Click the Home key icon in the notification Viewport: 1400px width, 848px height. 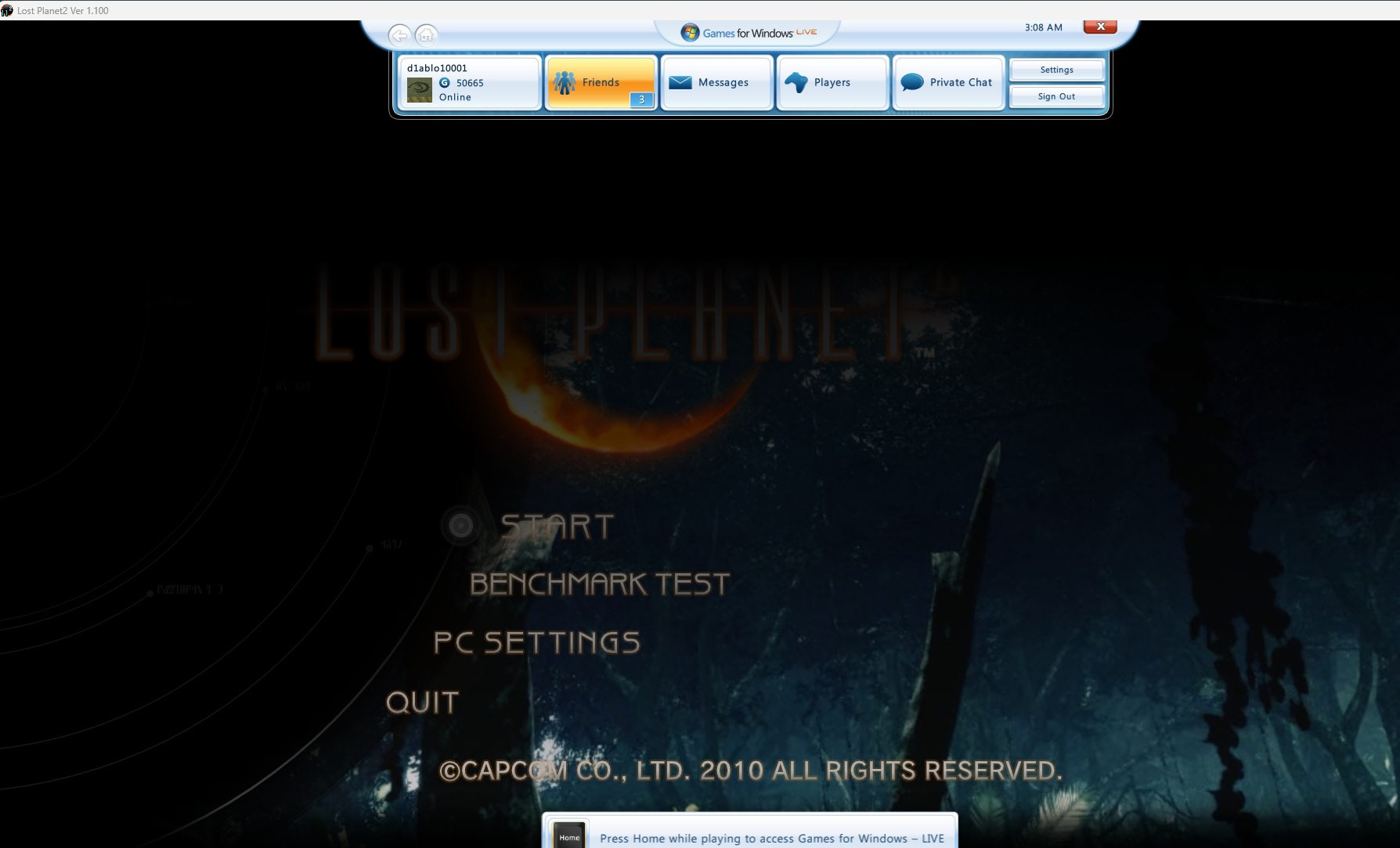pyautogui.click(x=569, y=835)
